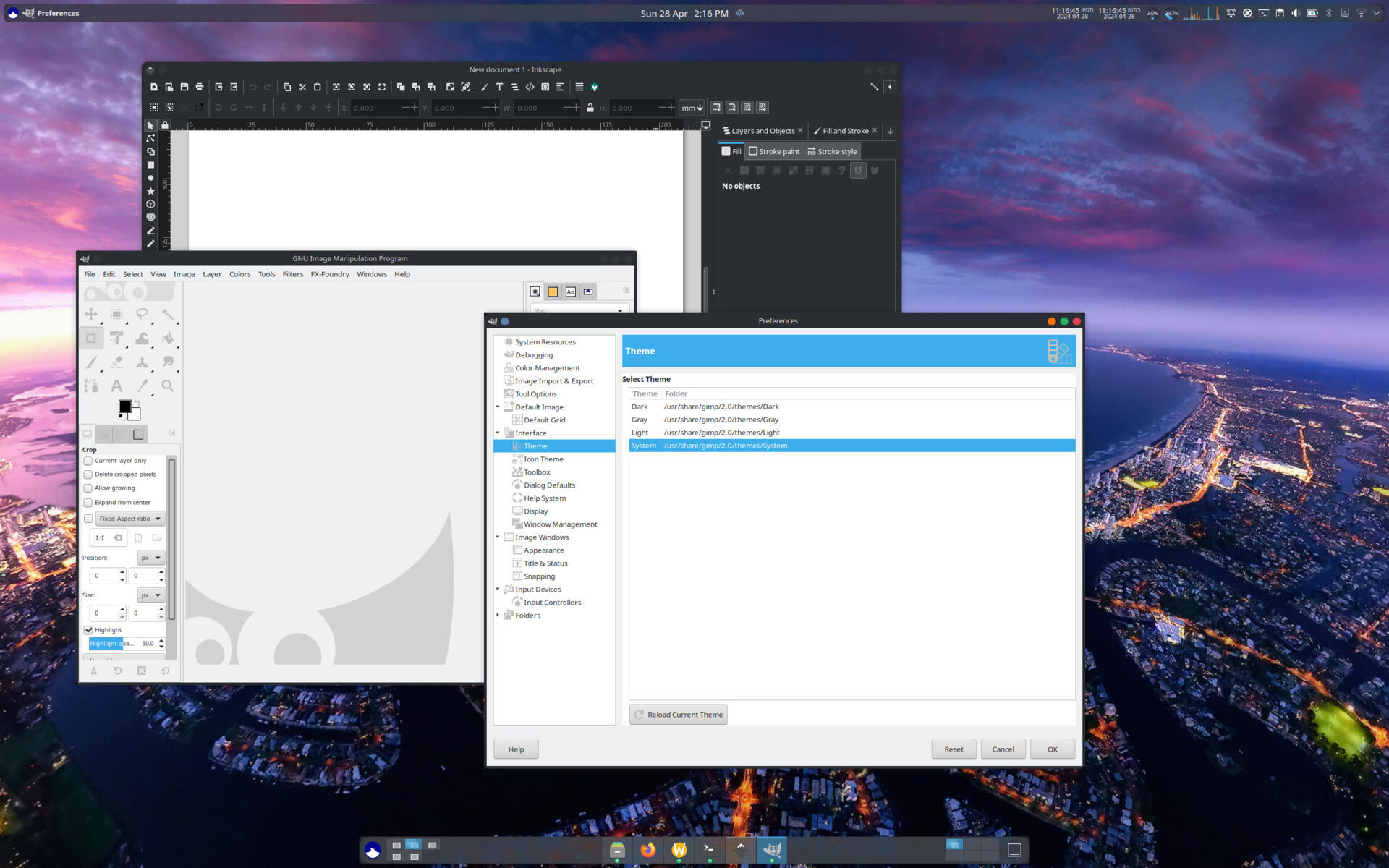
Task: Open the Size unit px dropdown
Action: coord(151,595)
